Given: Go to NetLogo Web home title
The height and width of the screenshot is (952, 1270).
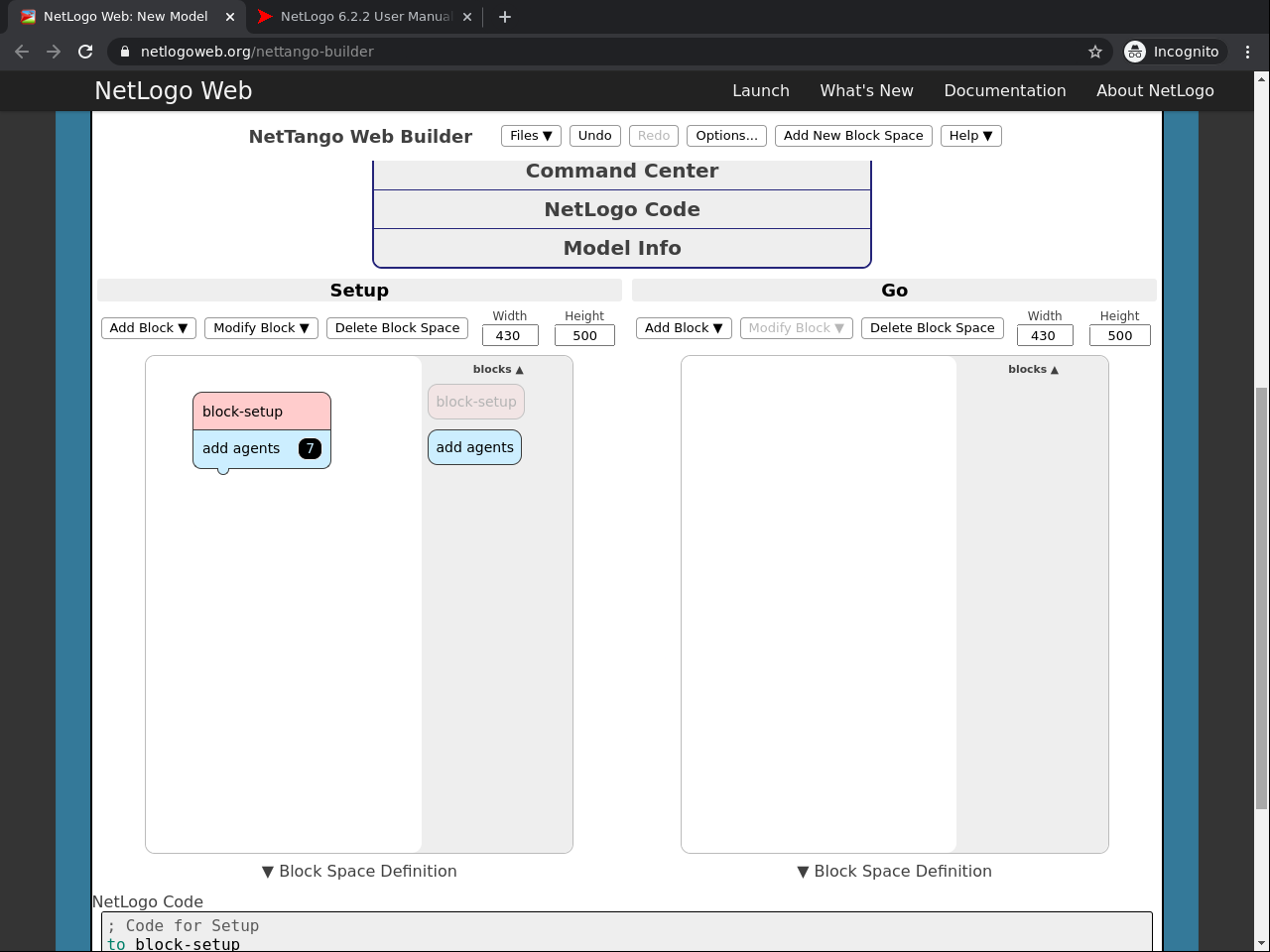Looking at the screenshot, I should pyautogui.click(x=174, y=90).
